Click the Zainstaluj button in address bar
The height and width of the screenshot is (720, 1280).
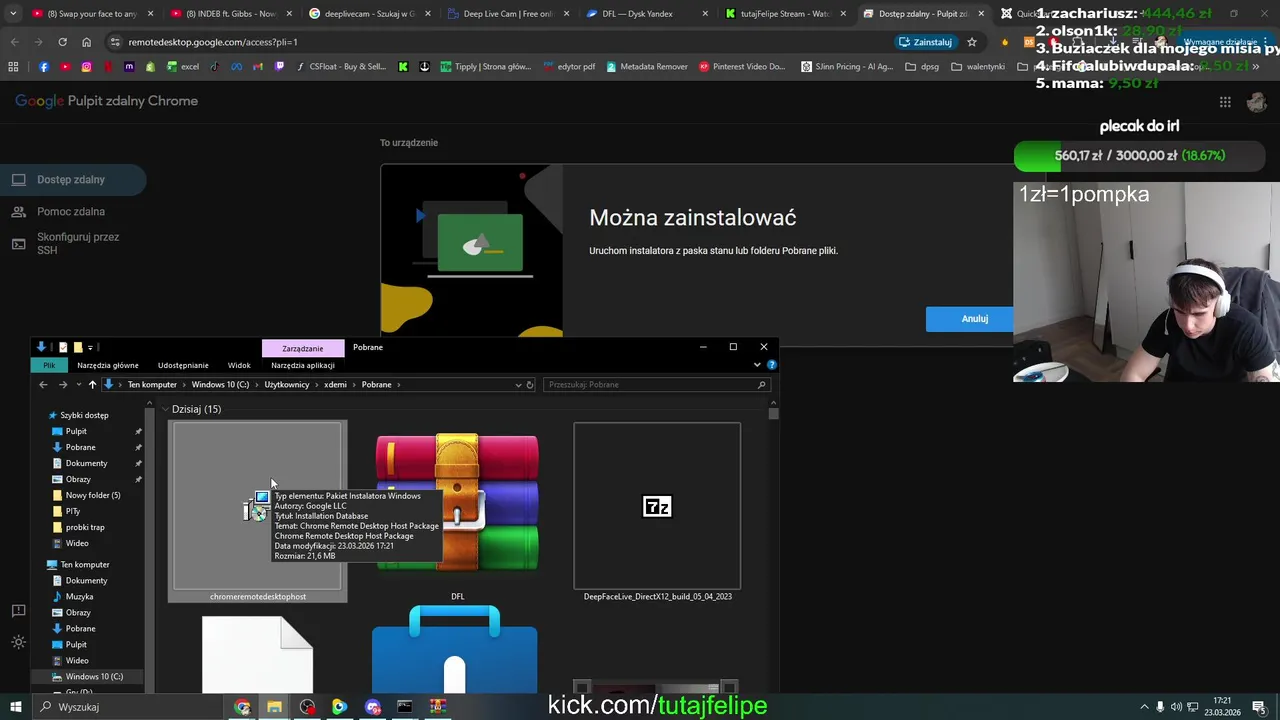click(925, 42)
